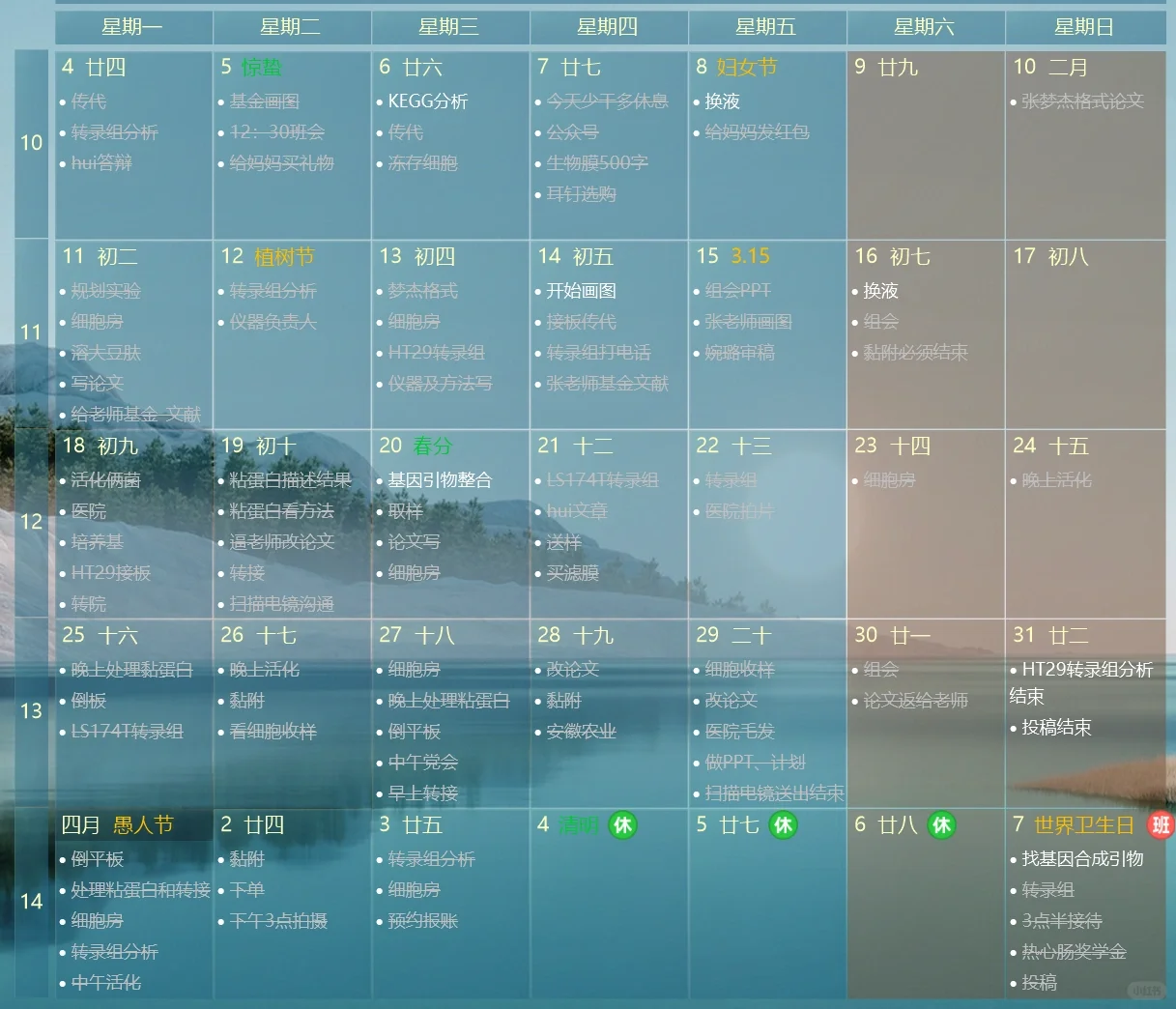Image resolution: width=1176 pixels, height=1009 pixels.
Task: Click the 婉璐审稿 entry
Action: (740, 353)
